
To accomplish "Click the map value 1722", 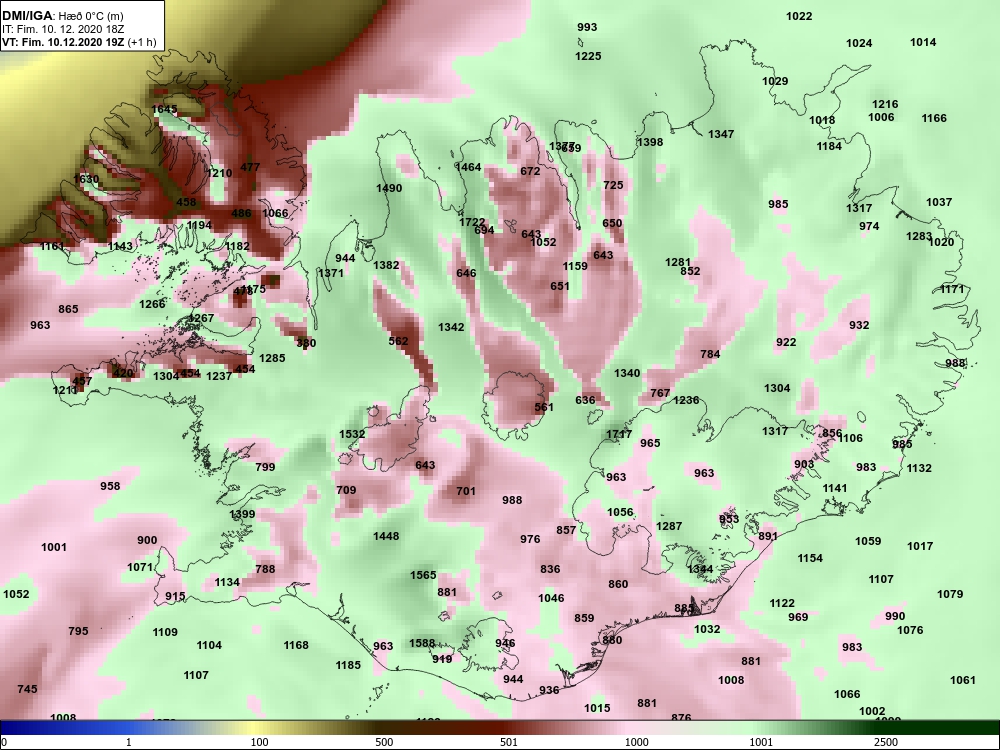I will (472, 222).
